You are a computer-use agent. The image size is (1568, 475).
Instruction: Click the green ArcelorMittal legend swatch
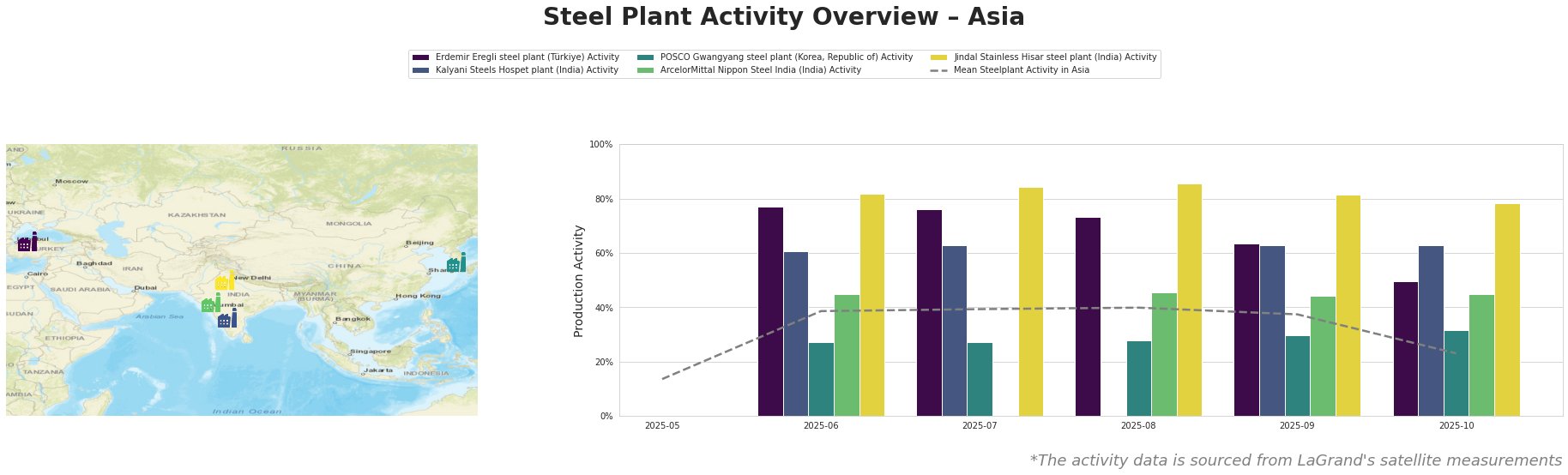point(645,70)
